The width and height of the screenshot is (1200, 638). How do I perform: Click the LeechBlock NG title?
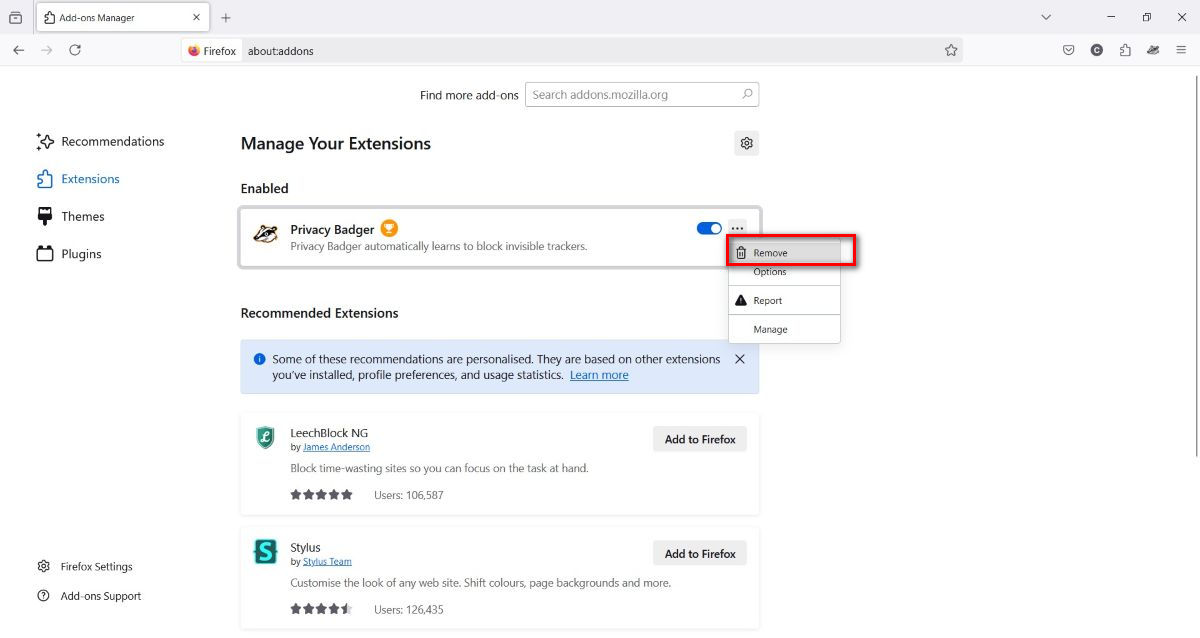(x=329, y=433)
